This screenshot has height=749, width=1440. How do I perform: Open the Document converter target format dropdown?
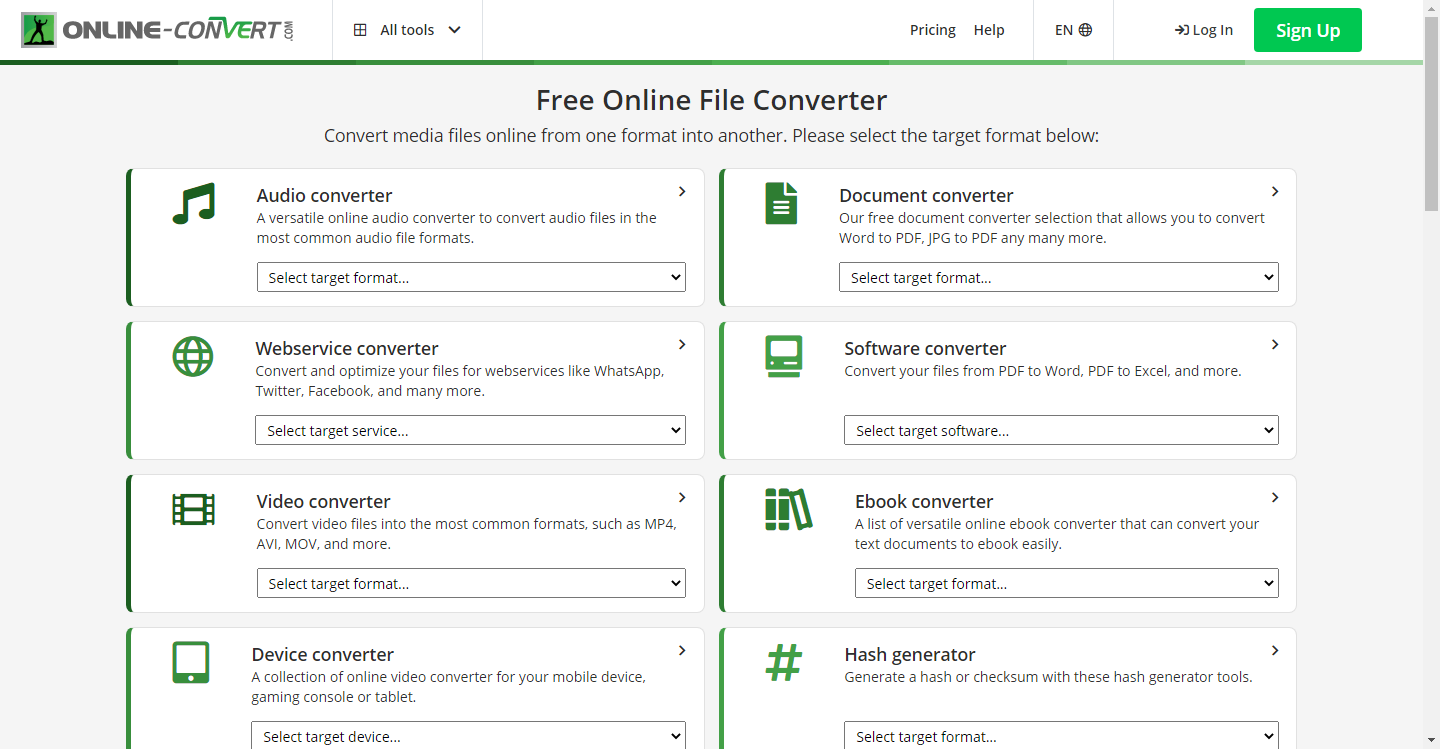(x=1058, y=278)
